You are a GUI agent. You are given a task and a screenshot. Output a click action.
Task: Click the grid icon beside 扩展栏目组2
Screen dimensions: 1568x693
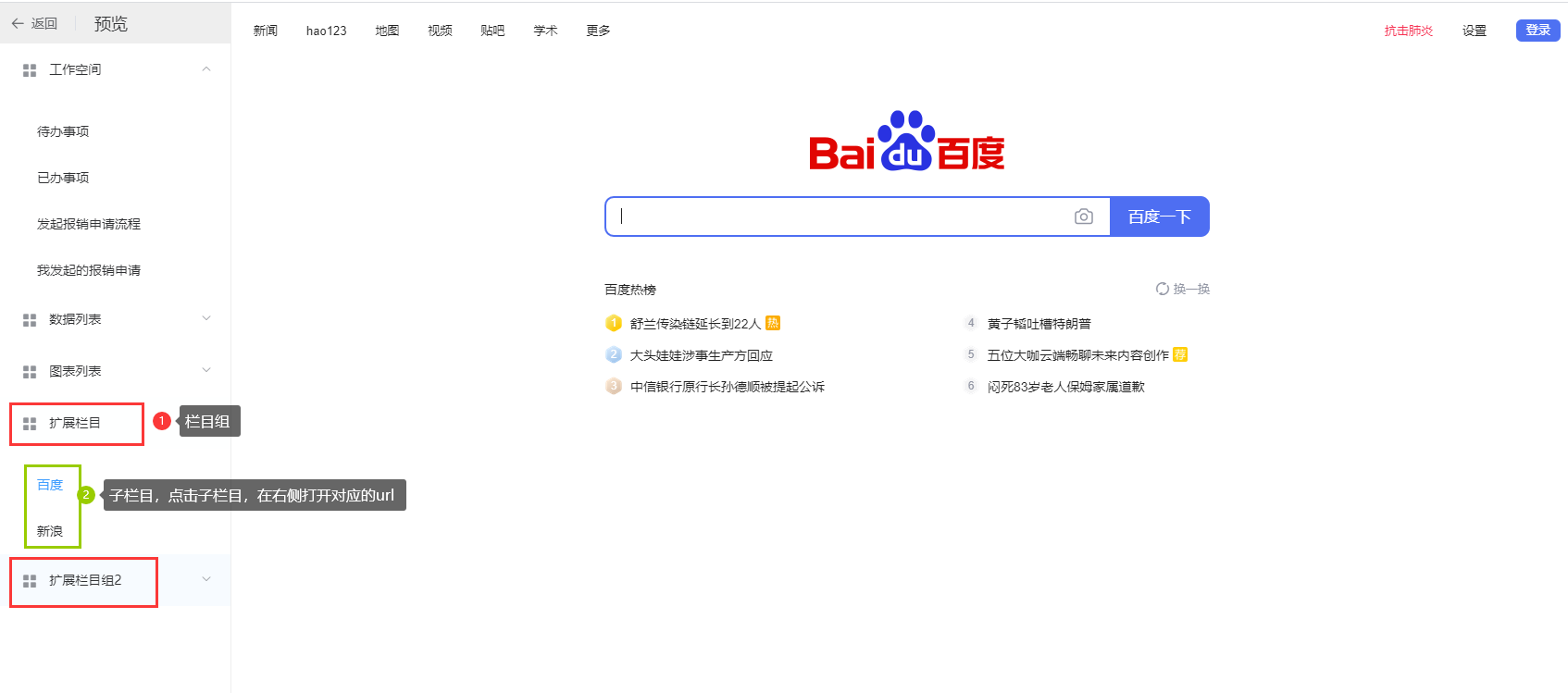(x=30, y=581)
